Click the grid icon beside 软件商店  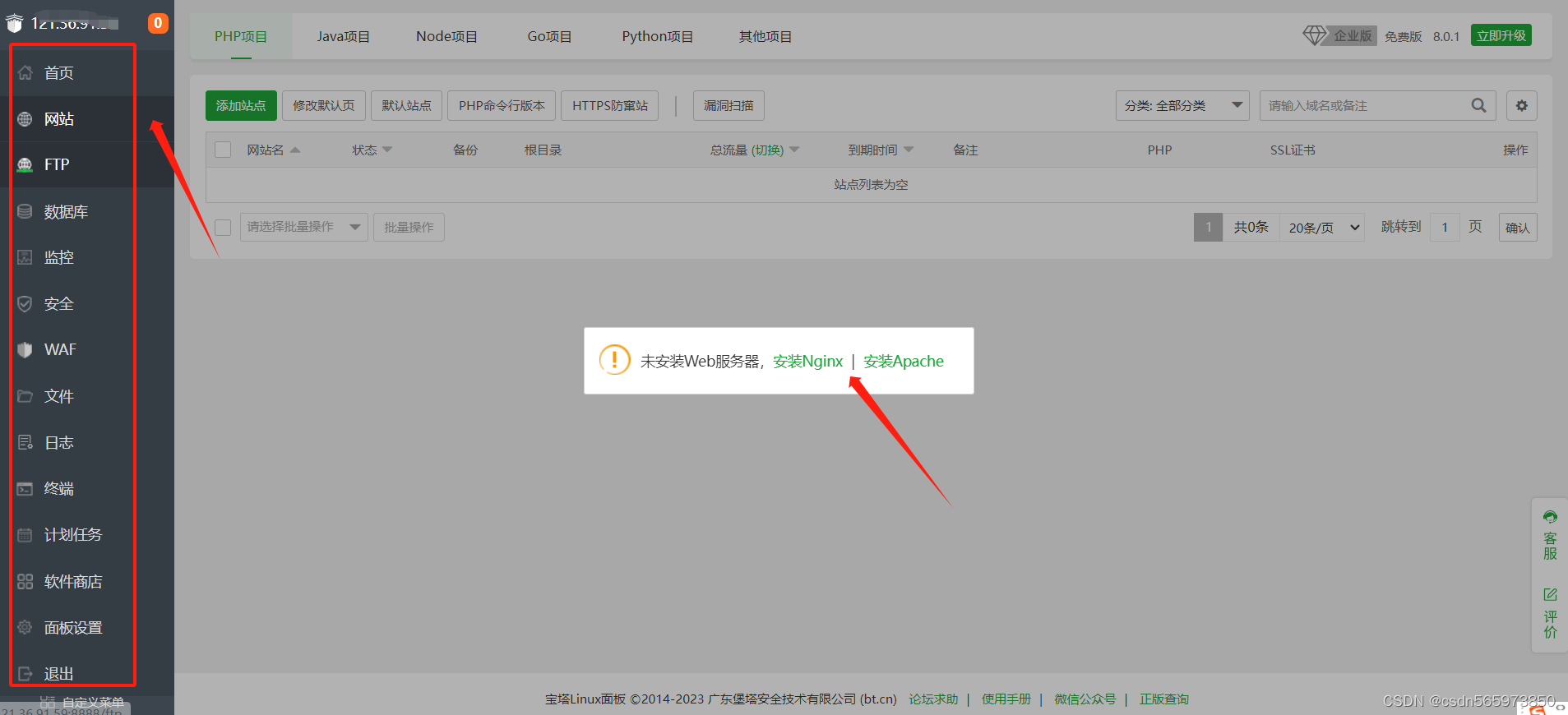[25, 581]
